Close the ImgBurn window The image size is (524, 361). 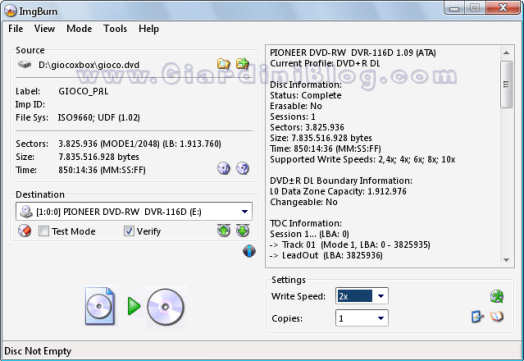coord(502,8)
